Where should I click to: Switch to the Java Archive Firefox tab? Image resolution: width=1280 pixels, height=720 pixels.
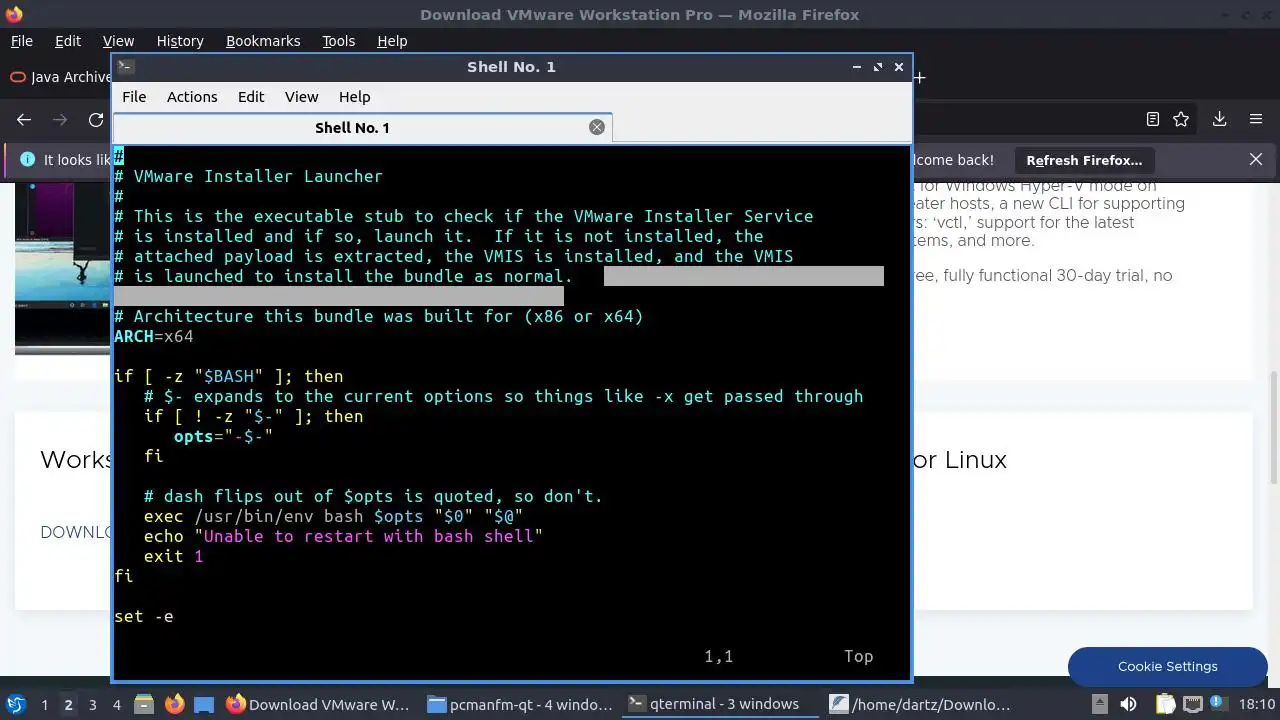tap(58, 77)
